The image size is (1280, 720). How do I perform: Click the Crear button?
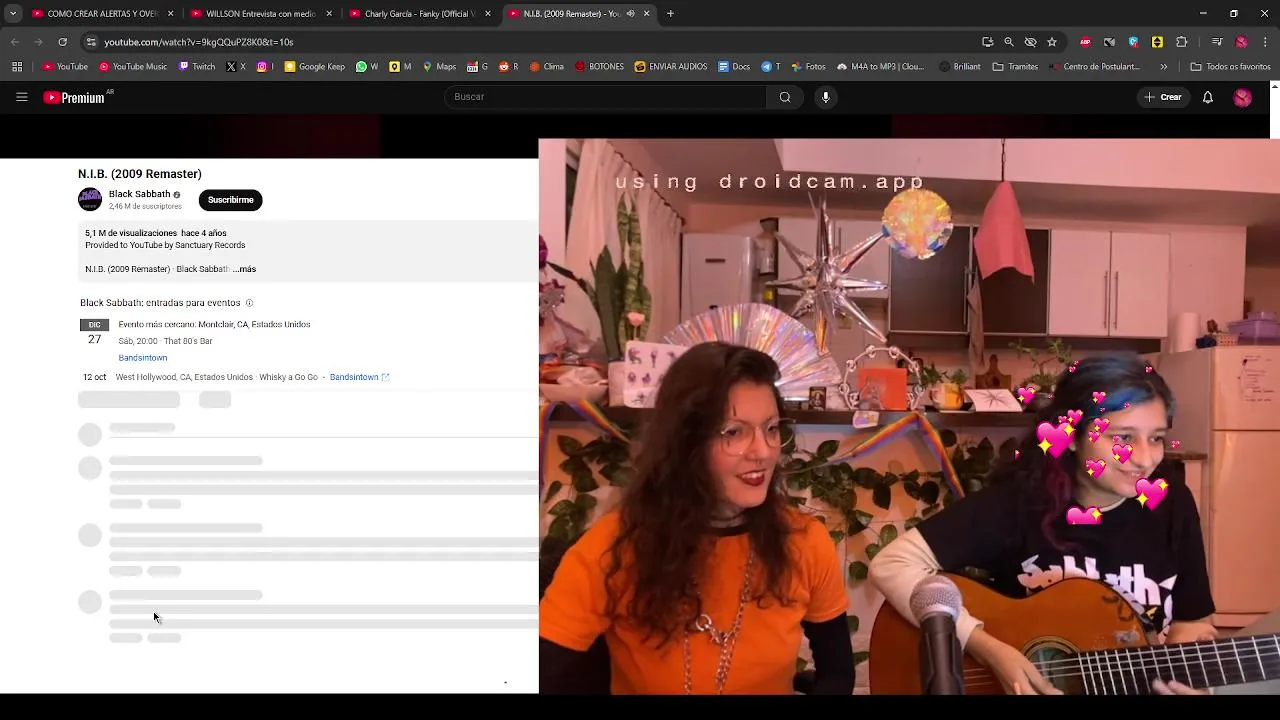click(x=1163, y=97)
